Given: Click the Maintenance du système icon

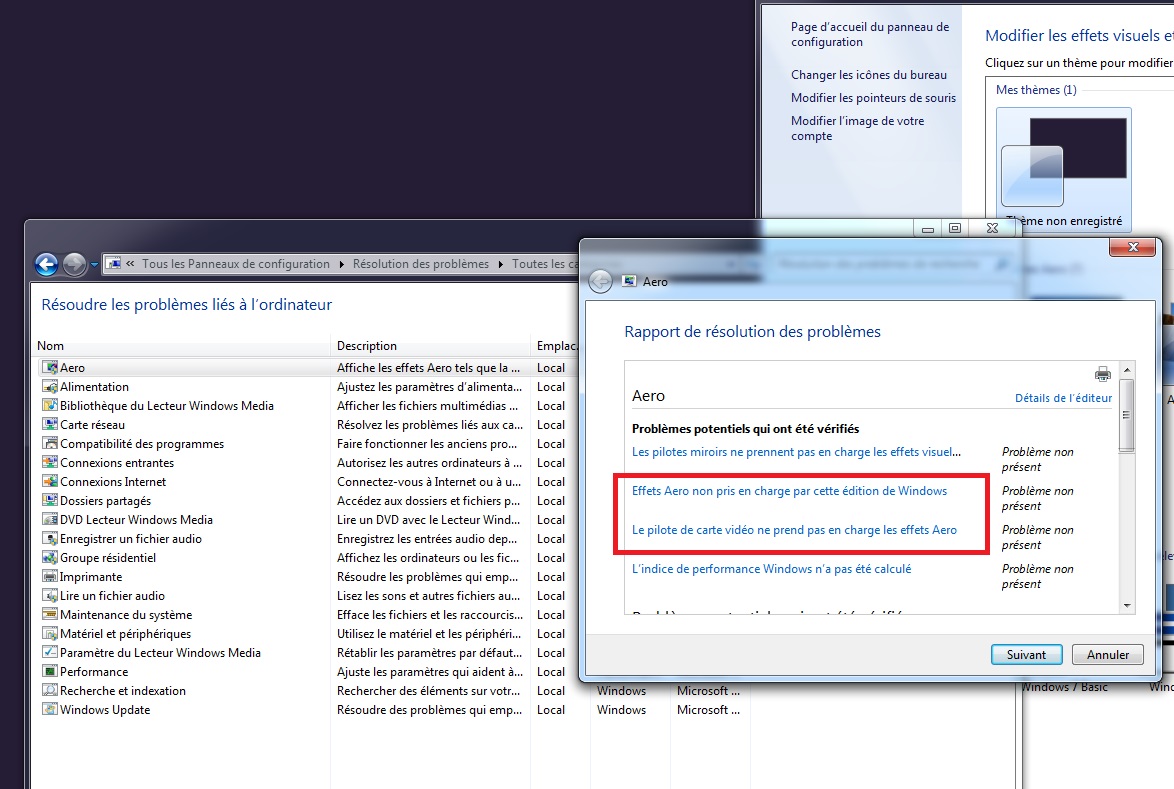Looking at the screenshot, I should coord(50,615).
